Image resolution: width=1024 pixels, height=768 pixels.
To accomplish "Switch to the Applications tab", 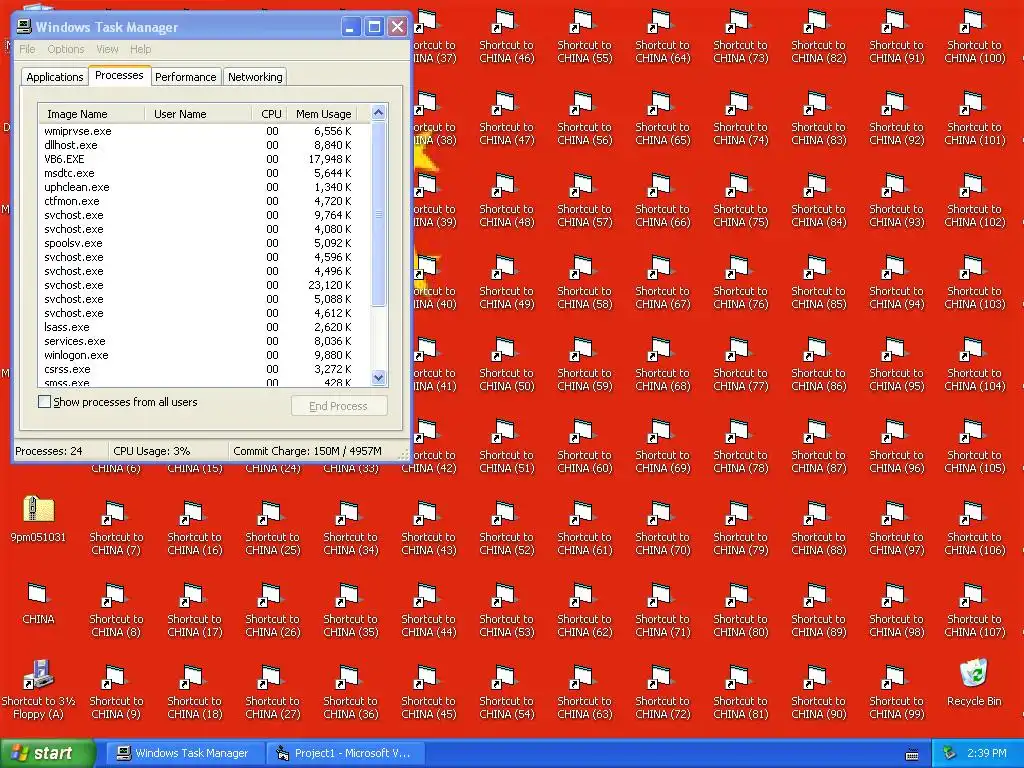I will (x=55, y=77).
